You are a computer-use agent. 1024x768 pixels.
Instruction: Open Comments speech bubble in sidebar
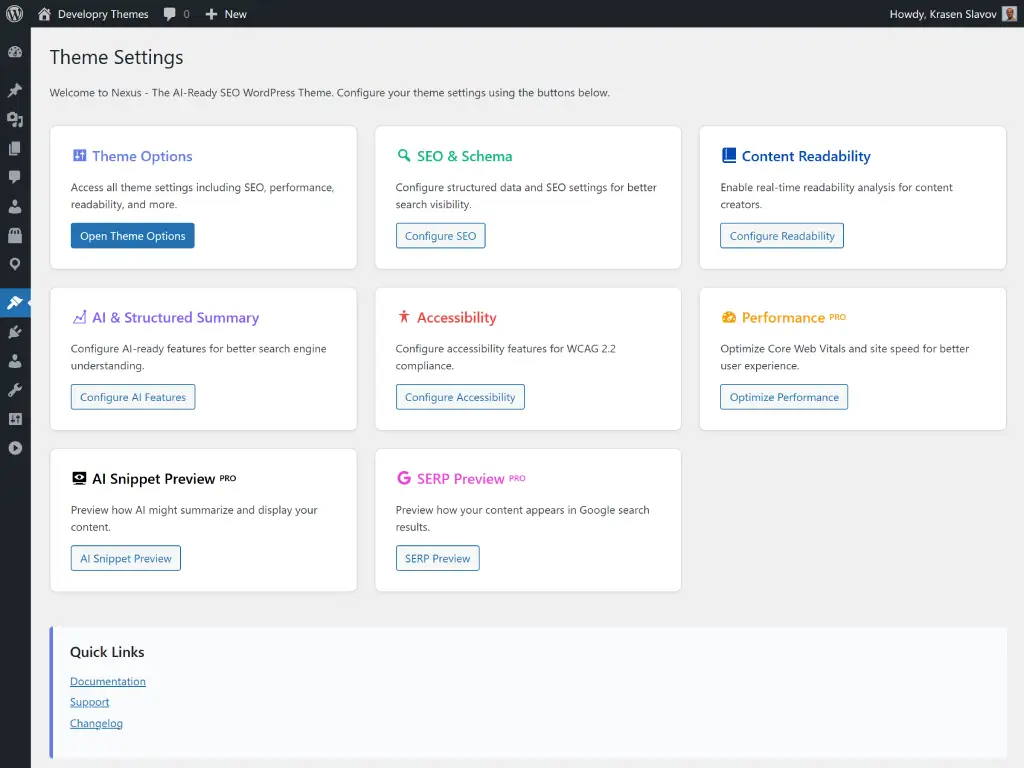tap(15, 178)
